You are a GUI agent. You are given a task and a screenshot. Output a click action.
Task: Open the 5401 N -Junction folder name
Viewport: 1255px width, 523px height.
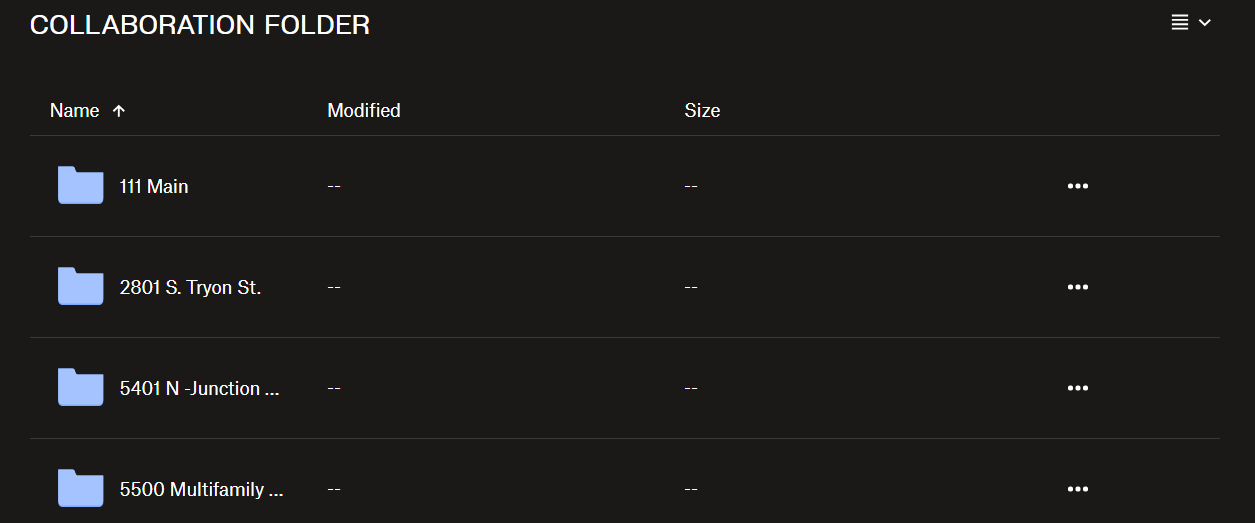[x=199, y=388]
